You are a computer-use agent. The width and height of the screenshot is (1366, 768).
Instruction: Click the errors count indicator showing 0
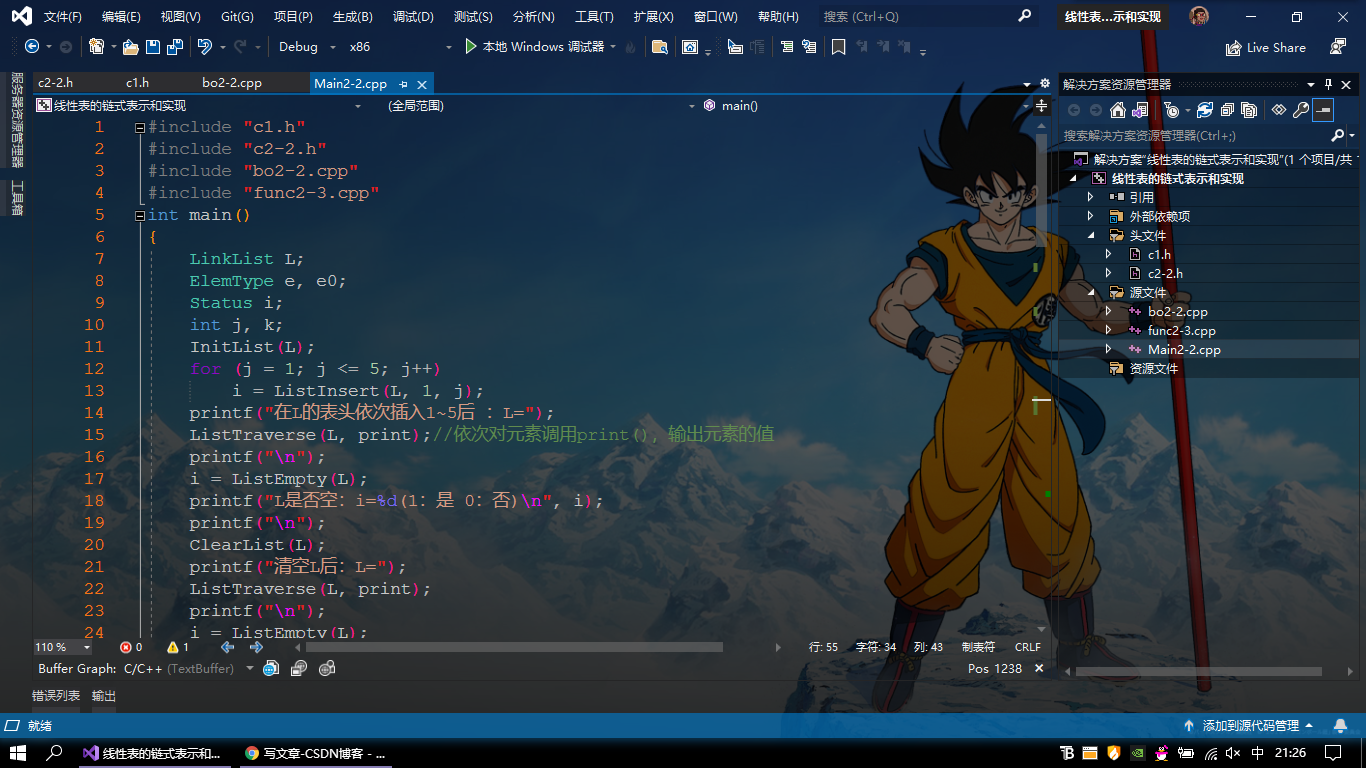point(131,647)
